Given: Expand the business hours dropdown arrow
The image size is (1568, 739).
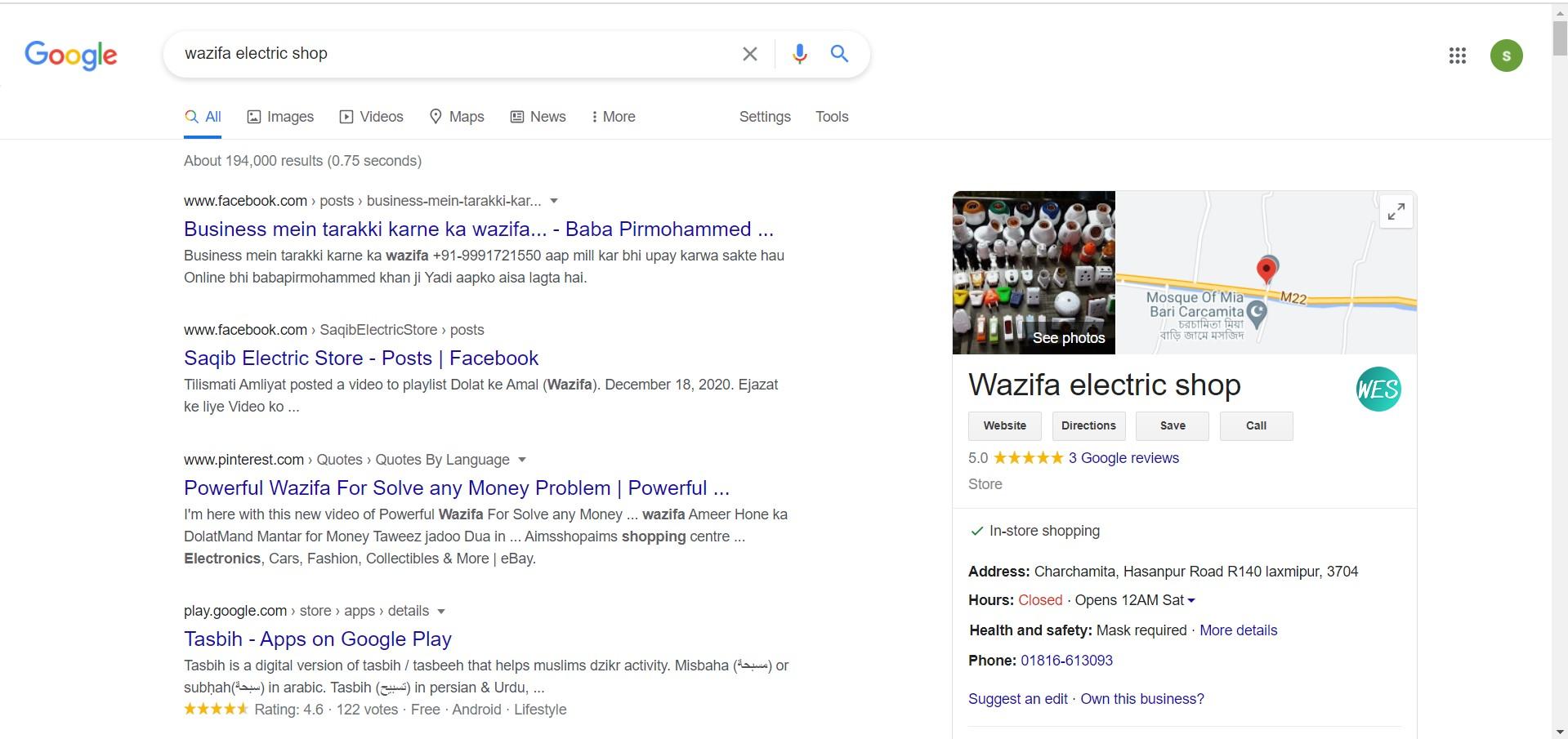Looking at the screenshot, I should click(1191, 600).
